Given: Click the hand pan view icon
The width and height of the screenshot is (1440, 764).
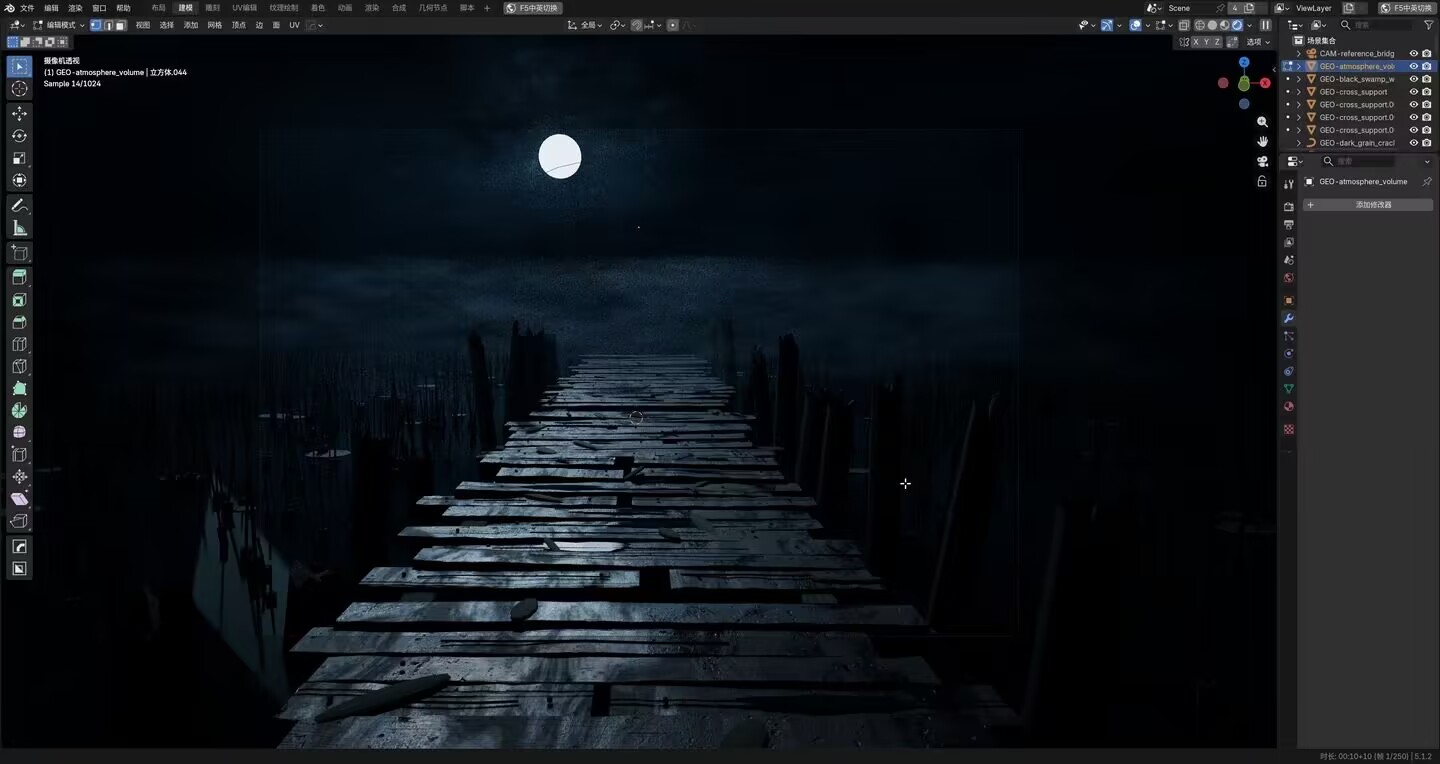Looking at the screenshot, I should 1262,141.
